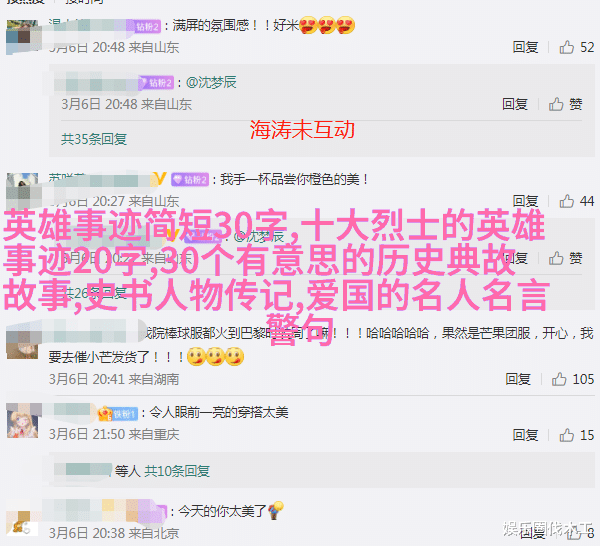Click 赞 text on the 20:48 sub-reply
Screen dimensions: 600x546
click(x=575, y=104)
